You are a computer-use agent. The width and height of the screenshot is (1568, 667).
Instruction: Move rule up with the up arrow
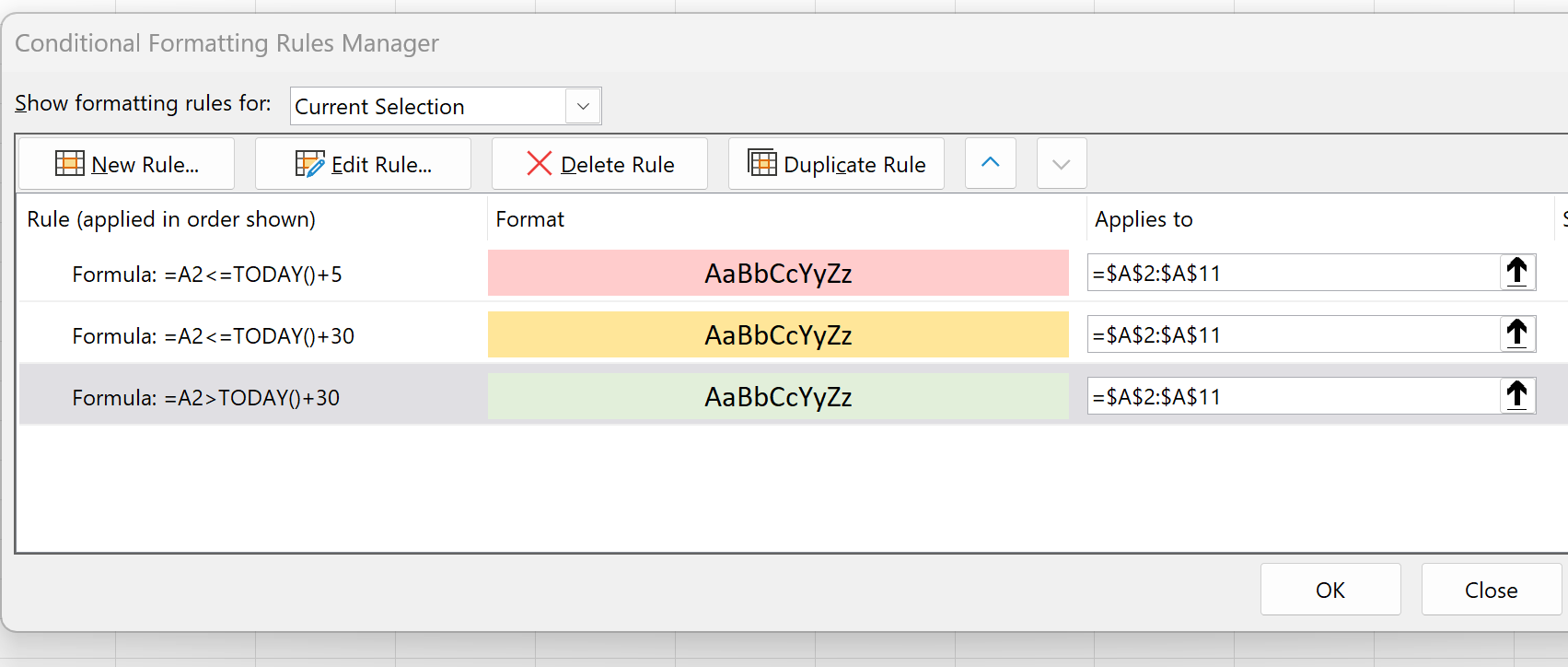(x=991, y=163)
